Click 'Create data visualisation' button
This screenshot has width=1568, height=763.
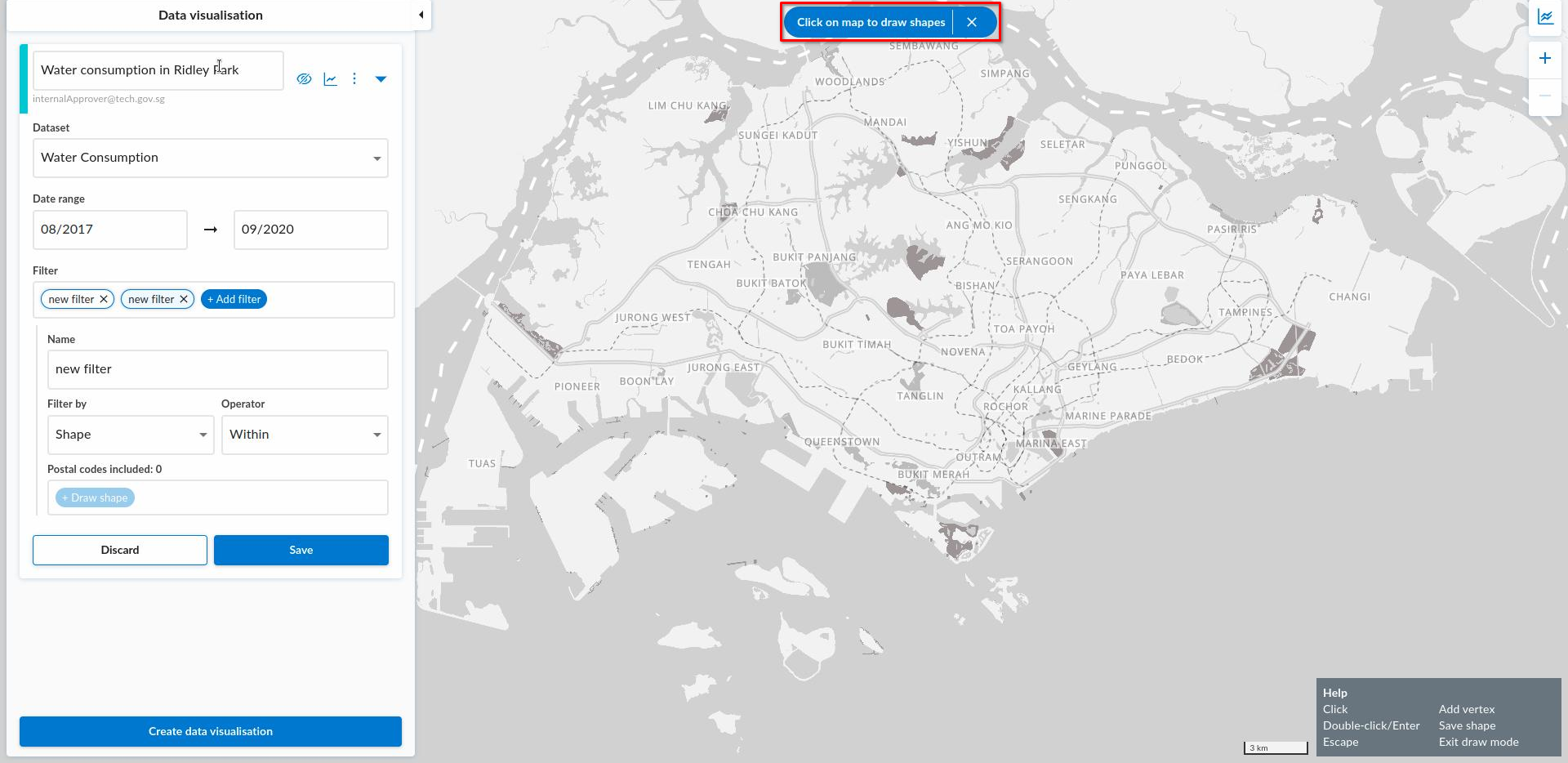tap(211, 731)
